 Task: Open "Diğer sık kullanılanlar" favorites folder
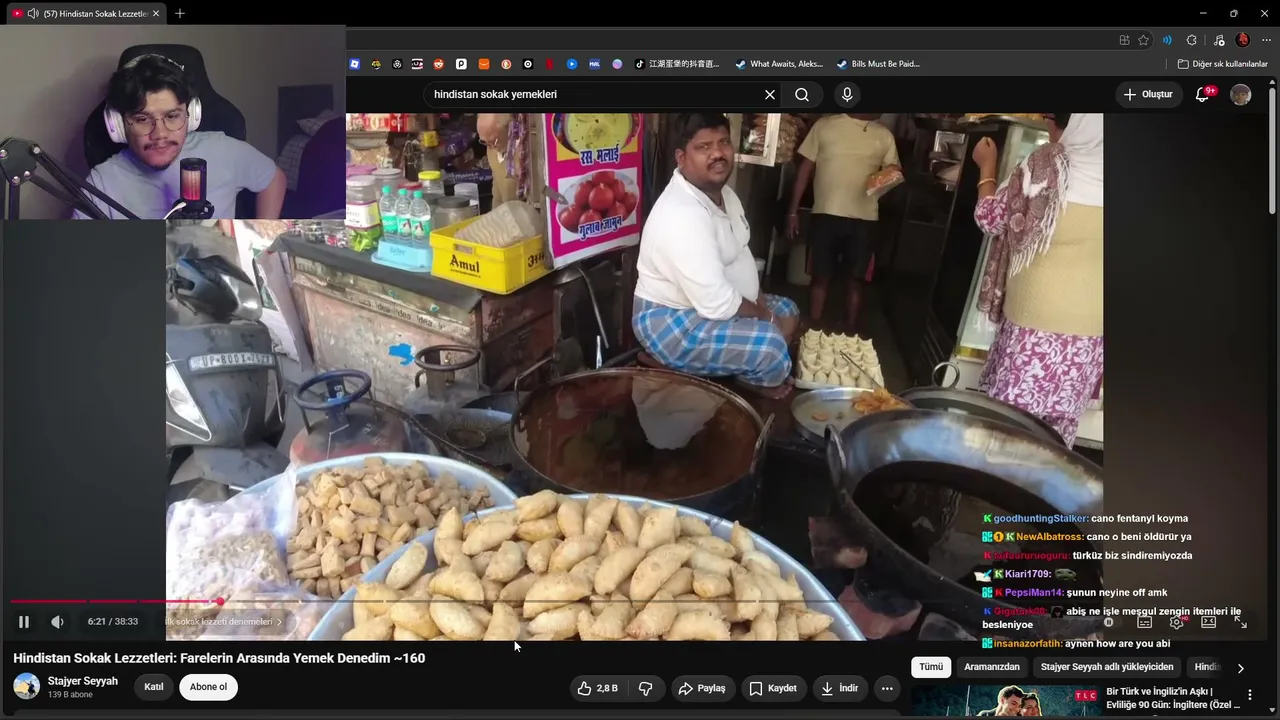point(1222,64)
